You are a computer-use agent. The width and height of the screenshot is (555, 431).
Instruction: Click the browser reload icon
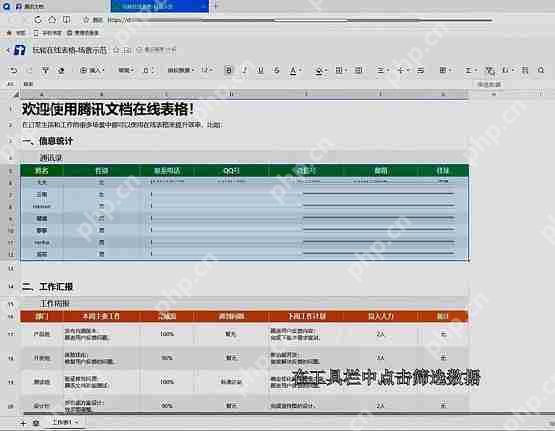pyautogui.click(x=38, y=20)
